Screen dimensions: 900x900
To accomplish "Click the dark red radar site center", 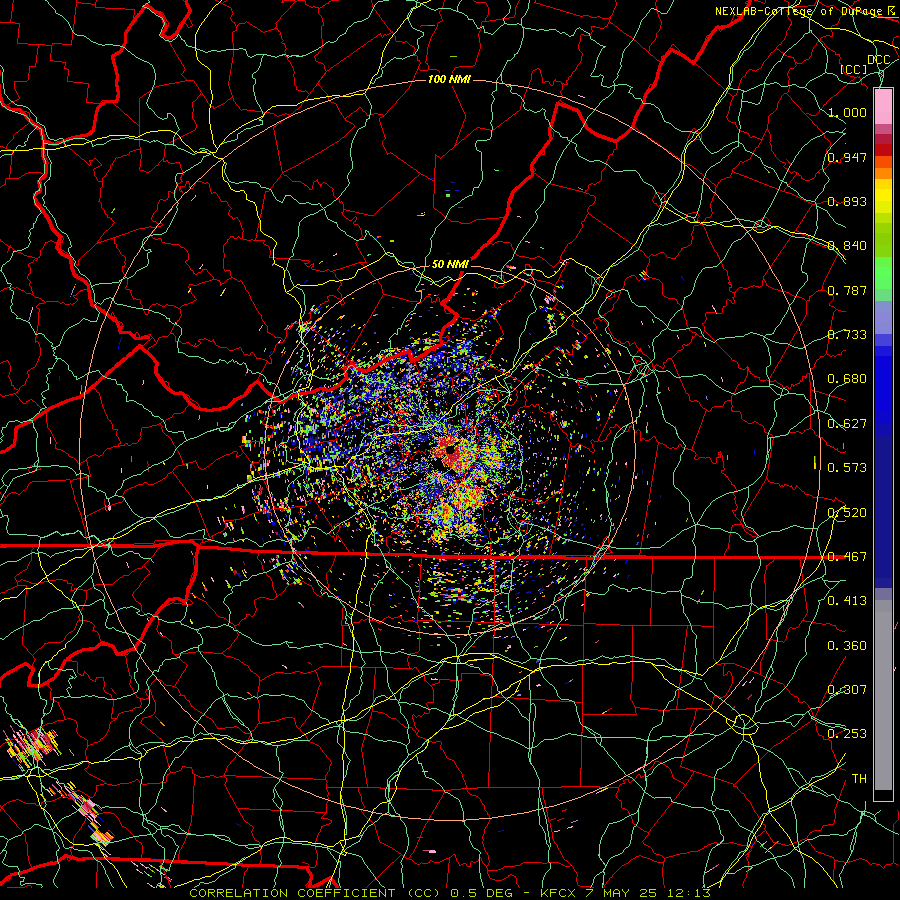I will (x=451, y=451).
